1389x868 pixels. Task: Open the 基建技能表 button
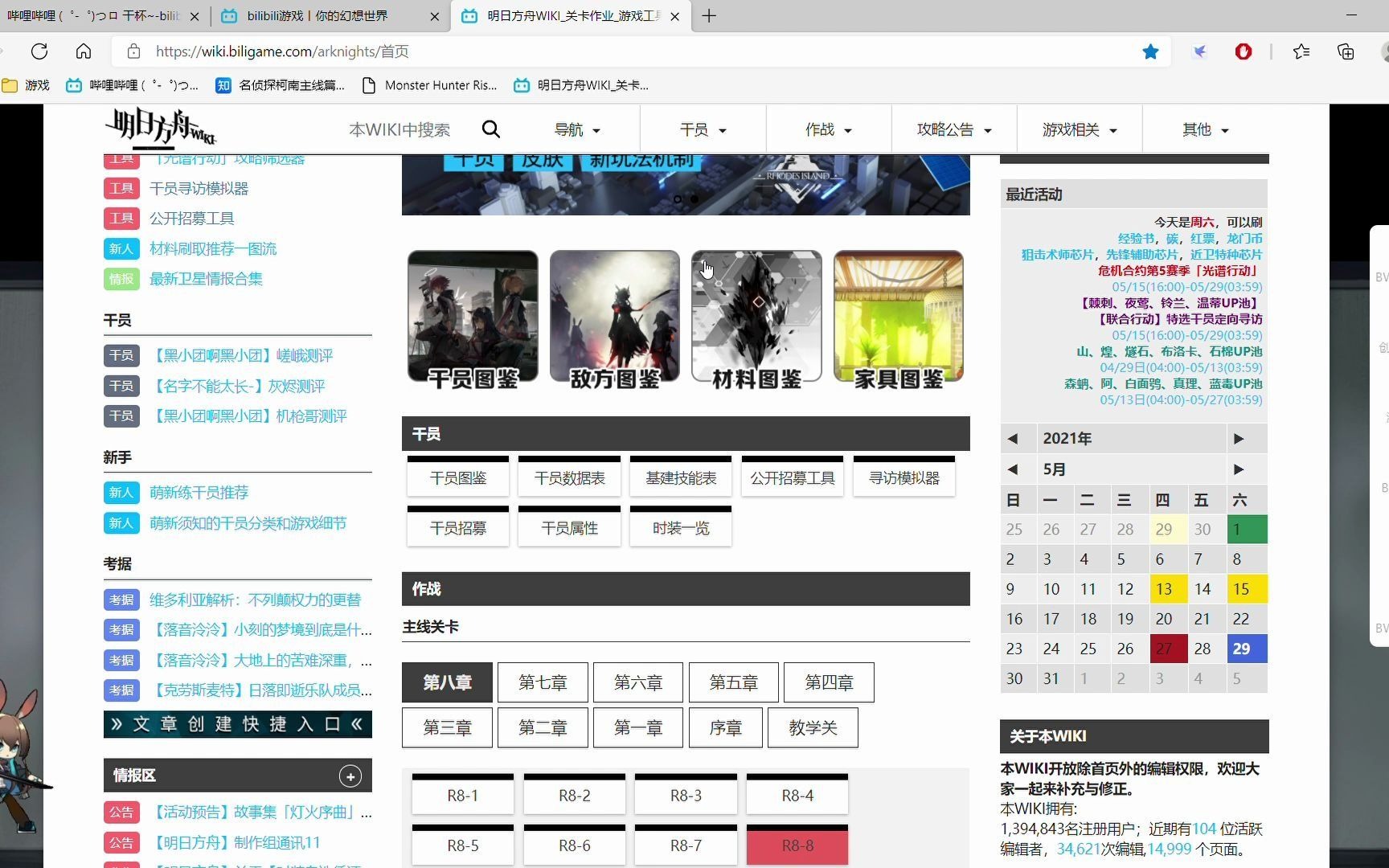681,477
